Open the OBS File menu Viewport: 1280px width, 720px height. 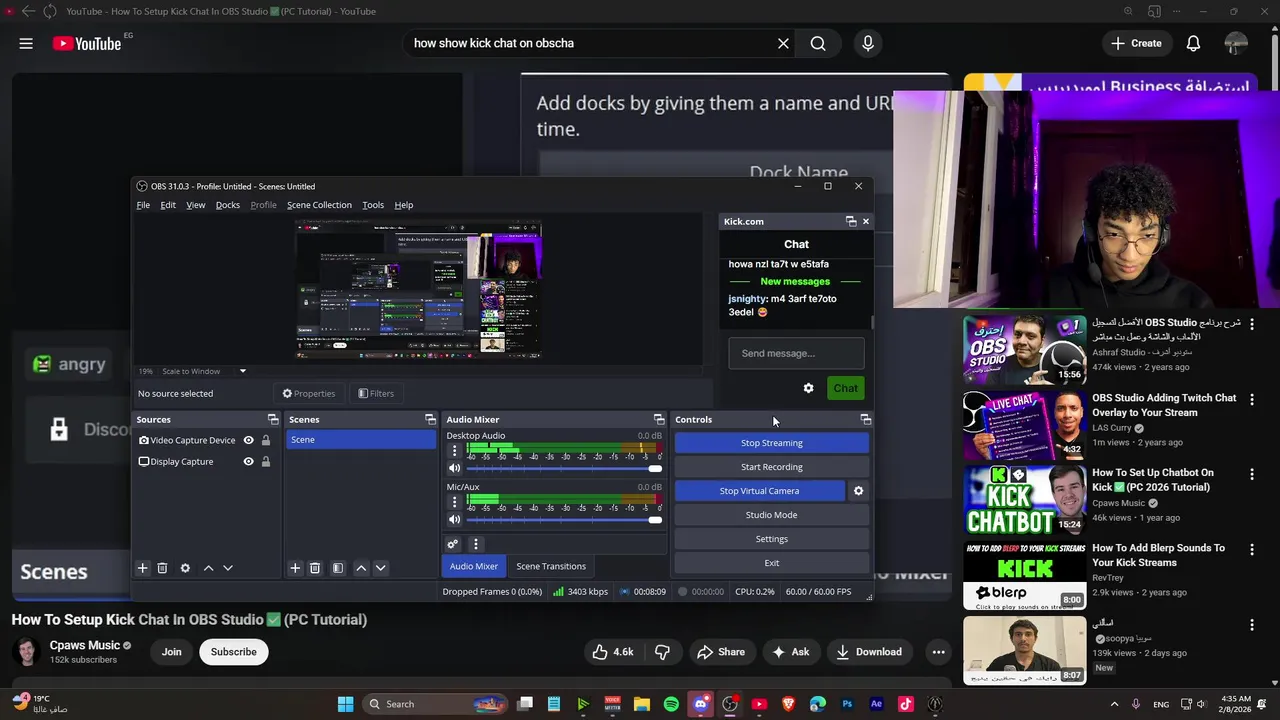coord(143,205)
